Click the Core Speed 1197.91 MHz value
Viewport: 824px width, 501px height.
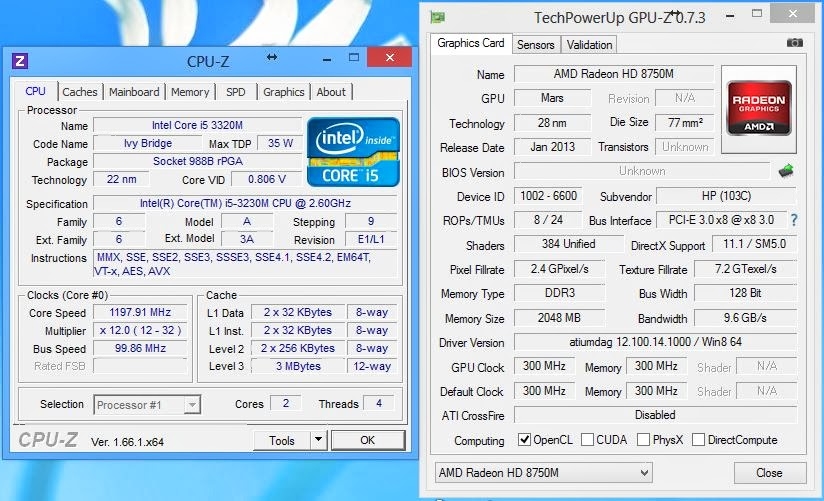[140, 312]
